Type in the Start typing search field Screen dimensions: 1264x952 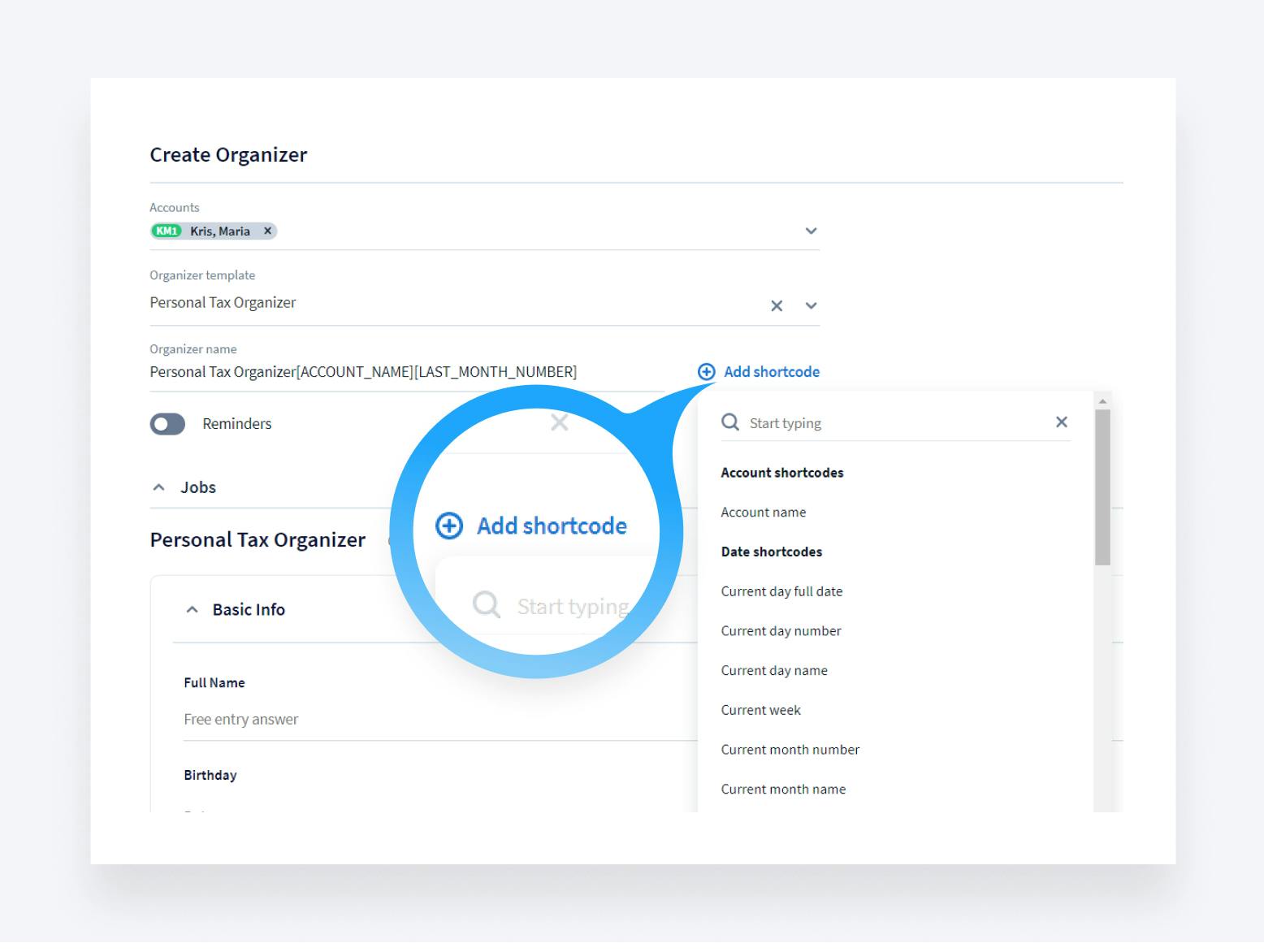tap(894, 422)
